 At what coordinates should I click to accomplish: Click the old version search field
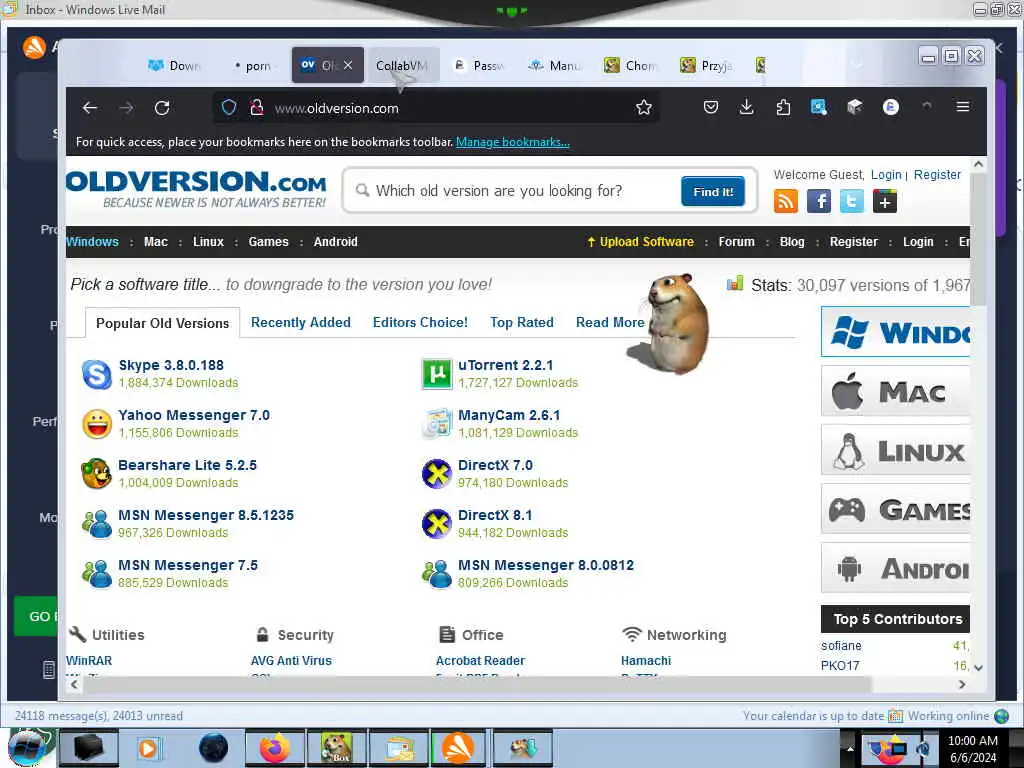point(516,191)
